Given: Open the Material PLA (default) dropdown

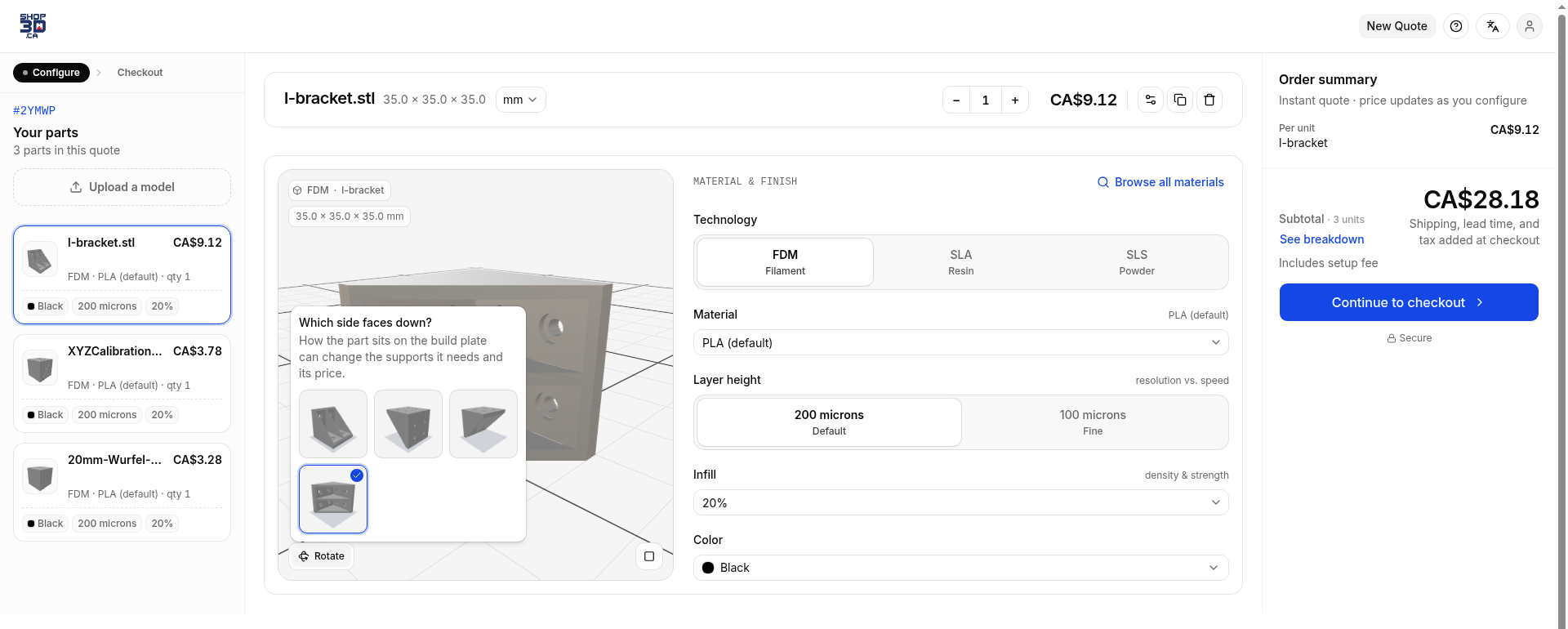Looking at the screenshot, I should (x=961, y=342).
